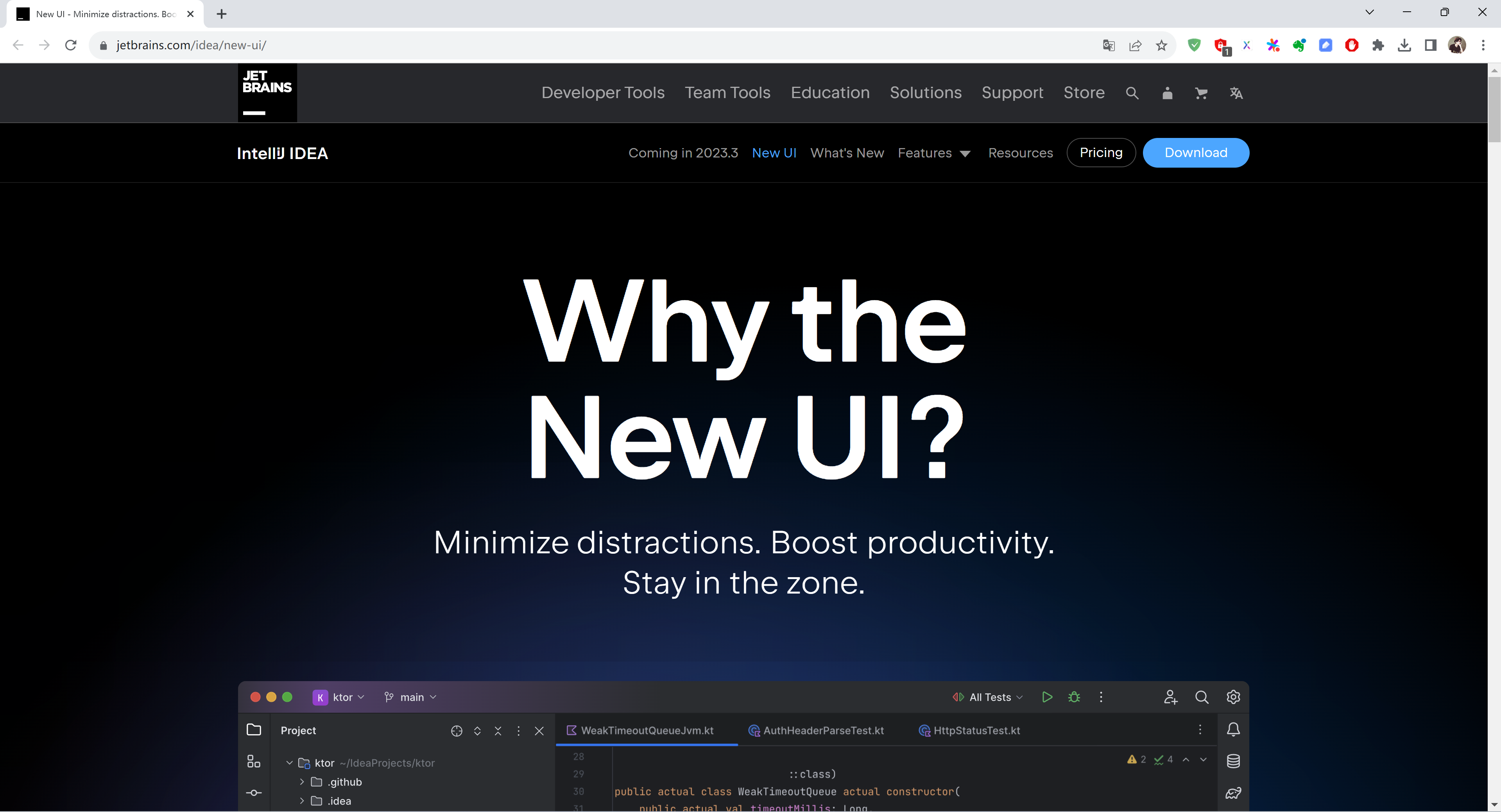Open the site search magnifier icon
This screenshot has width=1501, height=812.
pyautogui.click(x=1132, y=93)
